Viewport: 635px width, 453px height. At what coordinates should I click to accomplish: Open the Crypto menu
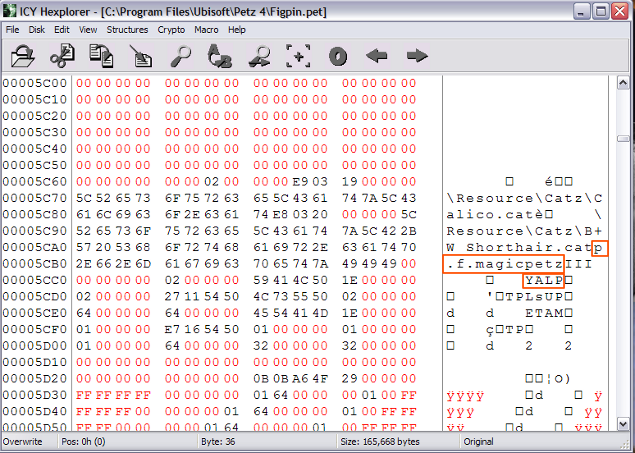coord(171,30)
